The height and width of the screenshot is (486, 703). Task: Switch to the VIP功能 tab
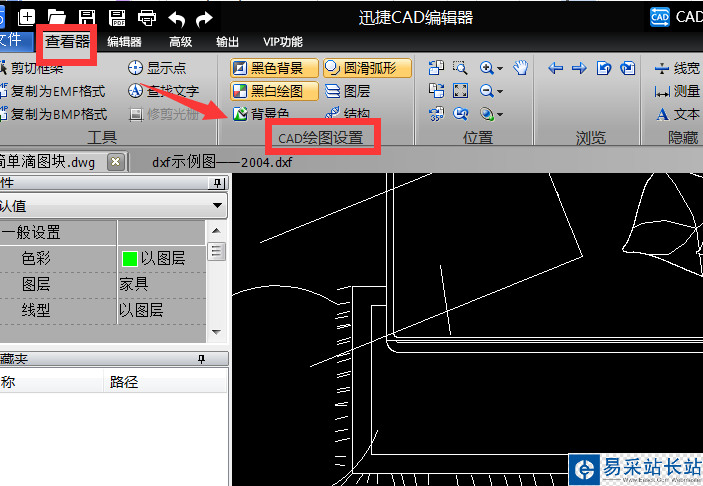click(x=282, y=42)
